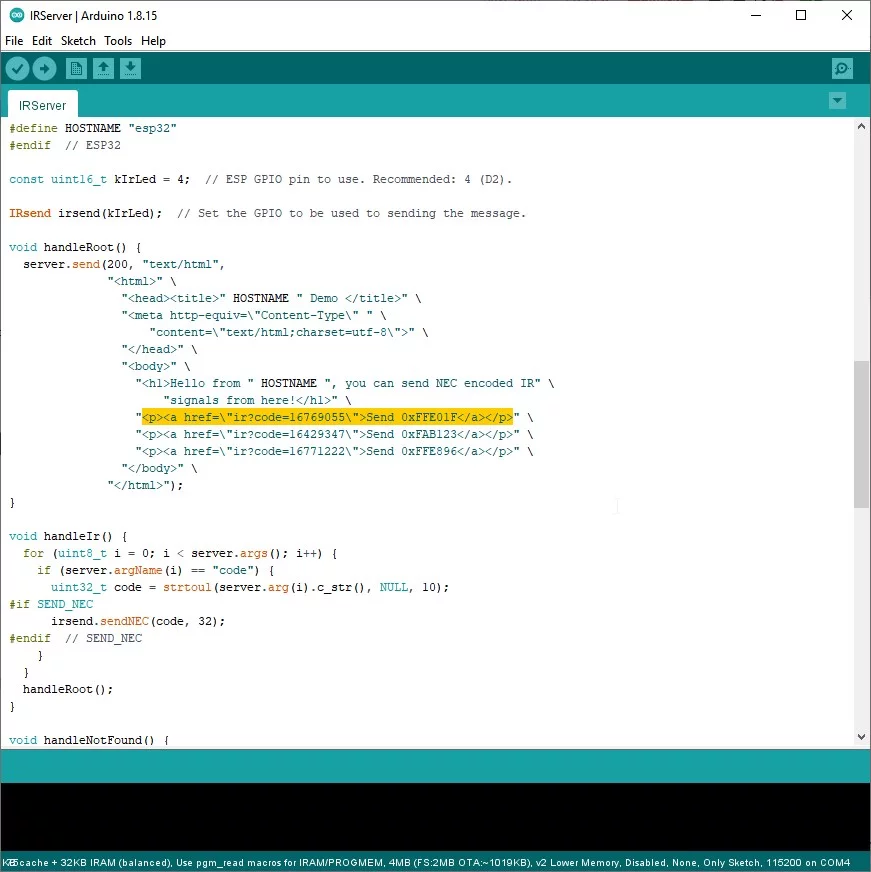Click the line with Send 0xFFE896
This screenshot has height=872, width=871.
point(334,452)
